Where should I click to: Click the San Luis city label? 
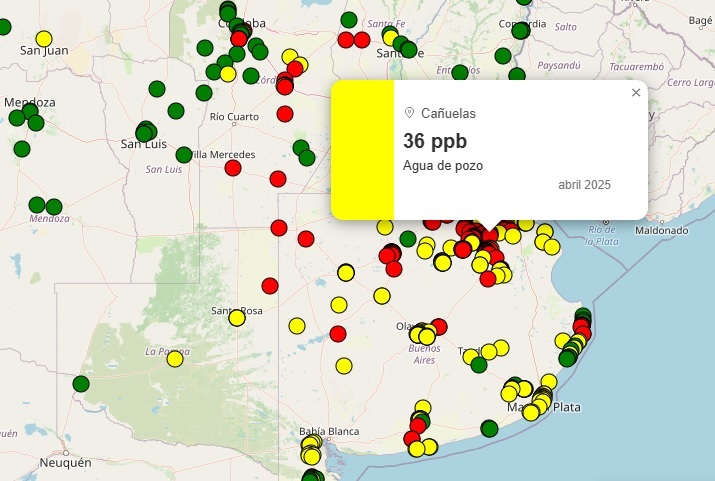click(142, 145)
